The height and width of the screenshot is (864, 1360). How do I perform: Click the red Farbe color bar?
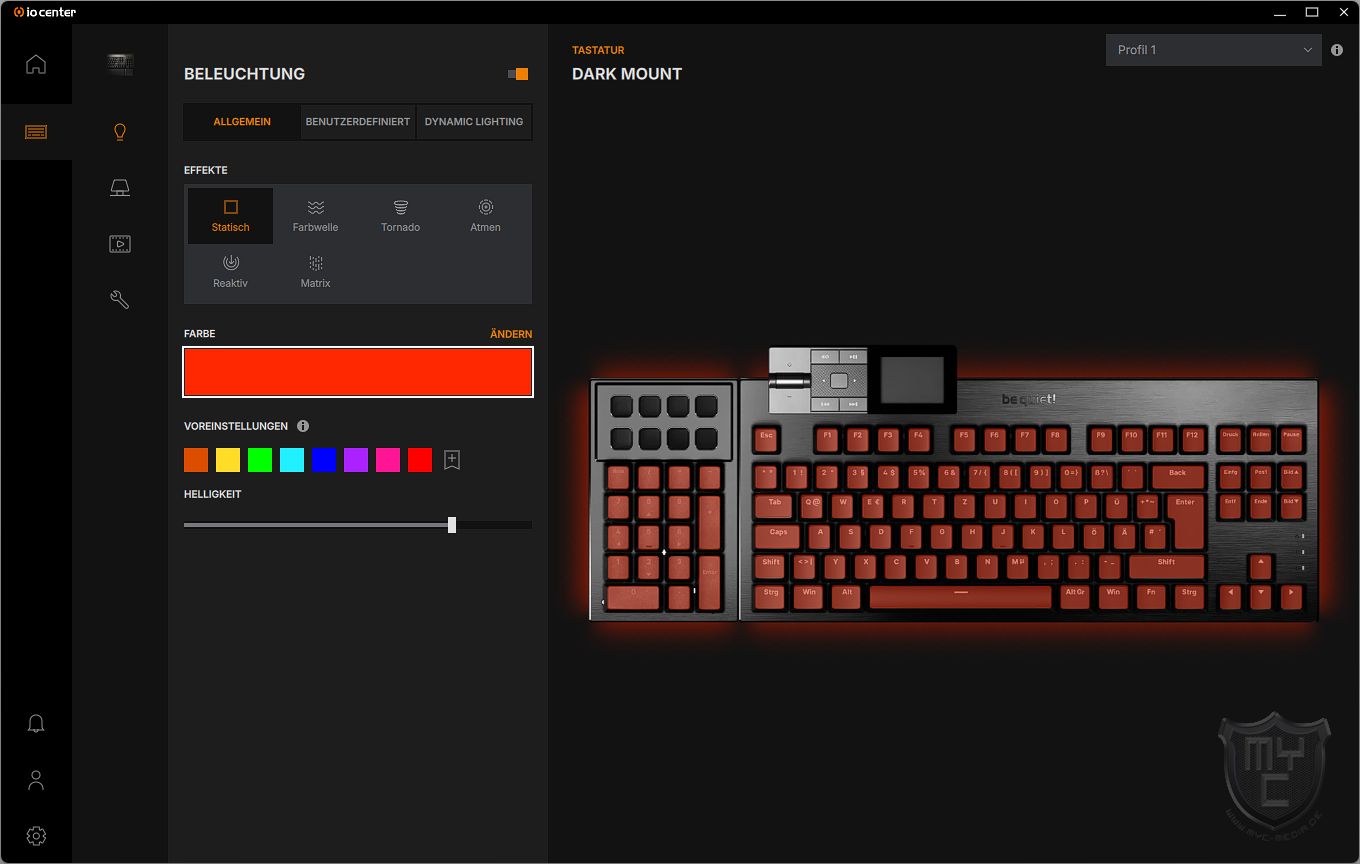tap(358, 372)
